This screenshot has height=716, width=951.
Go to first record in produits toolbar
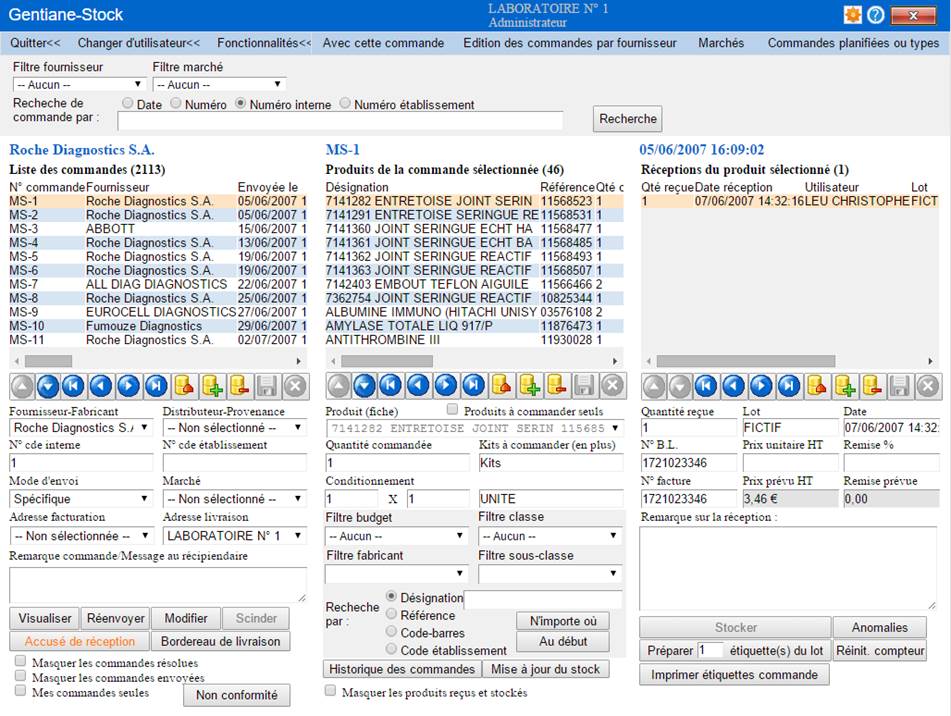pyautogui.click(x=391, y=386)
